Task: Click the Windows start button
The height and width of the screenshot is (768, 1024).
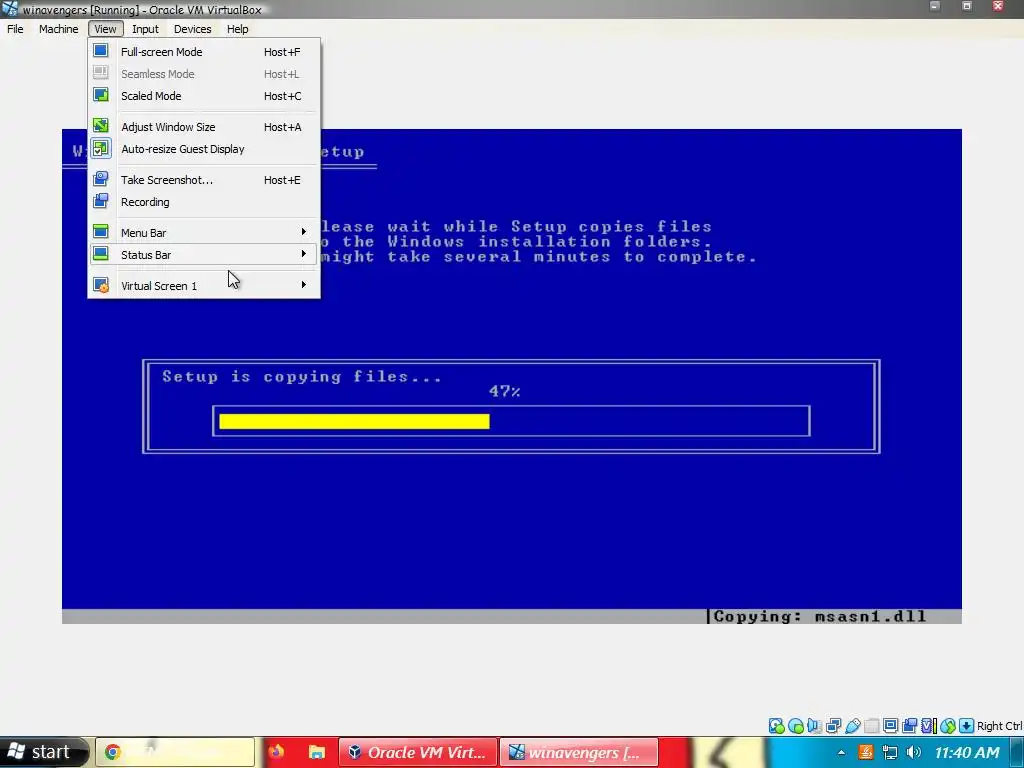Action: [x=43, y=752]
